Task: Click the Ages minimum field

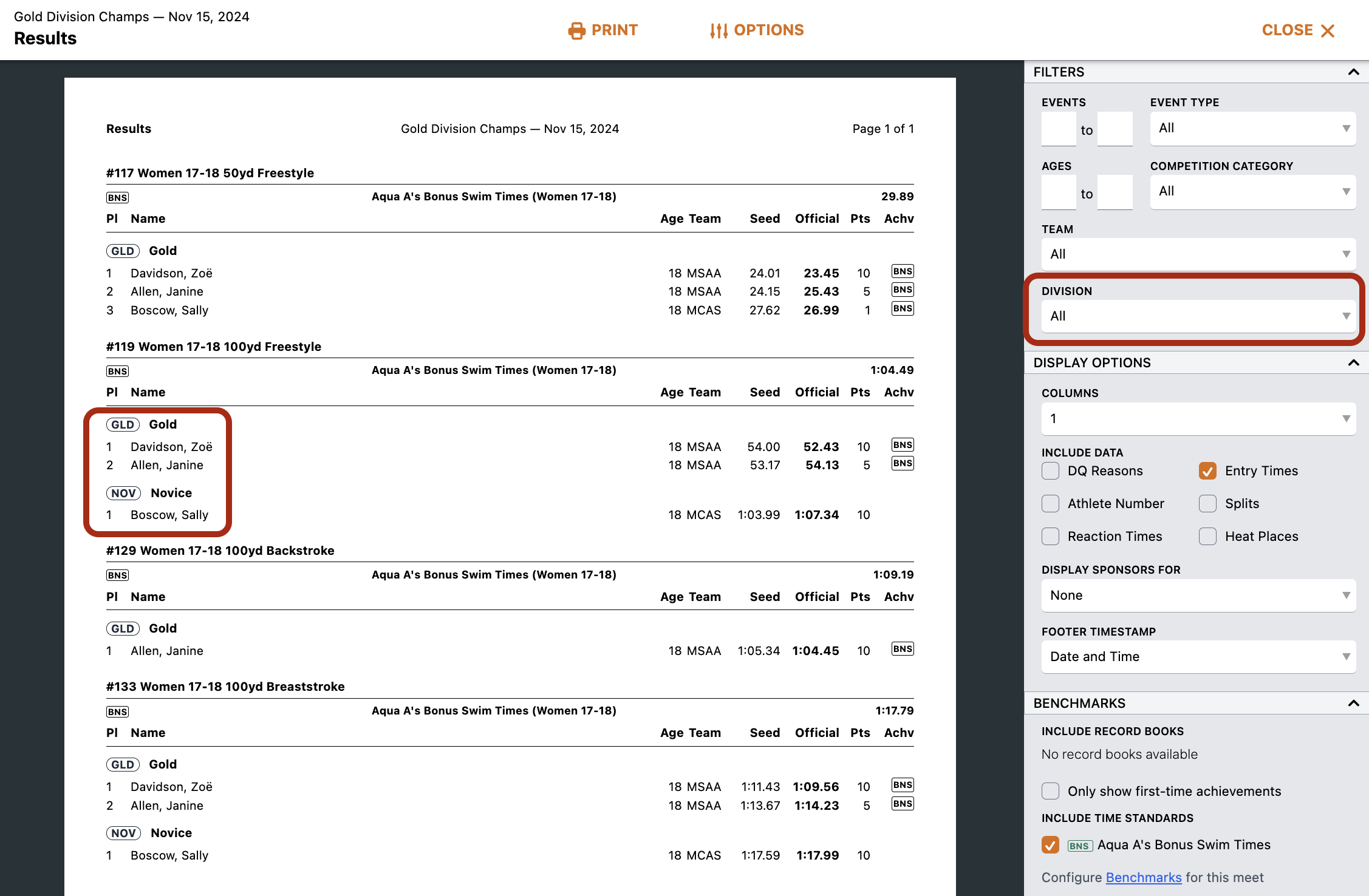Action: tap(1059, 192)
